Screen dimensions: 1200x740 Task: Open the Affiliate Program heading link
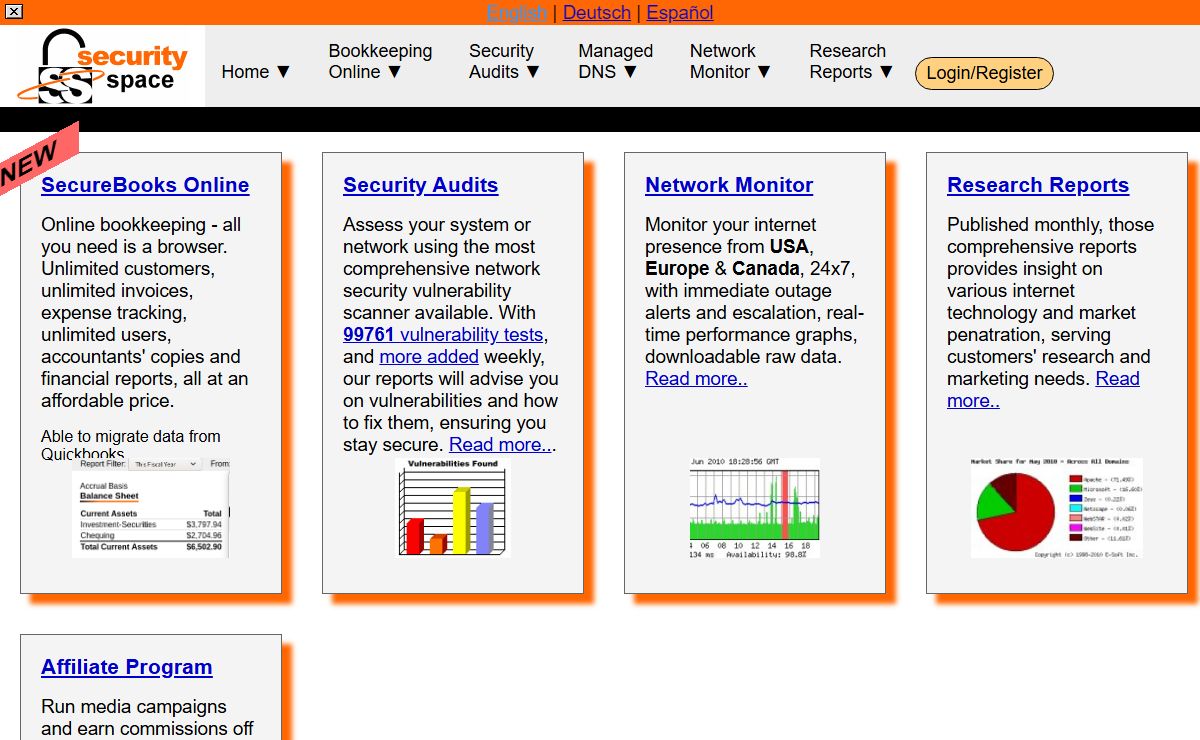(127, 667)
